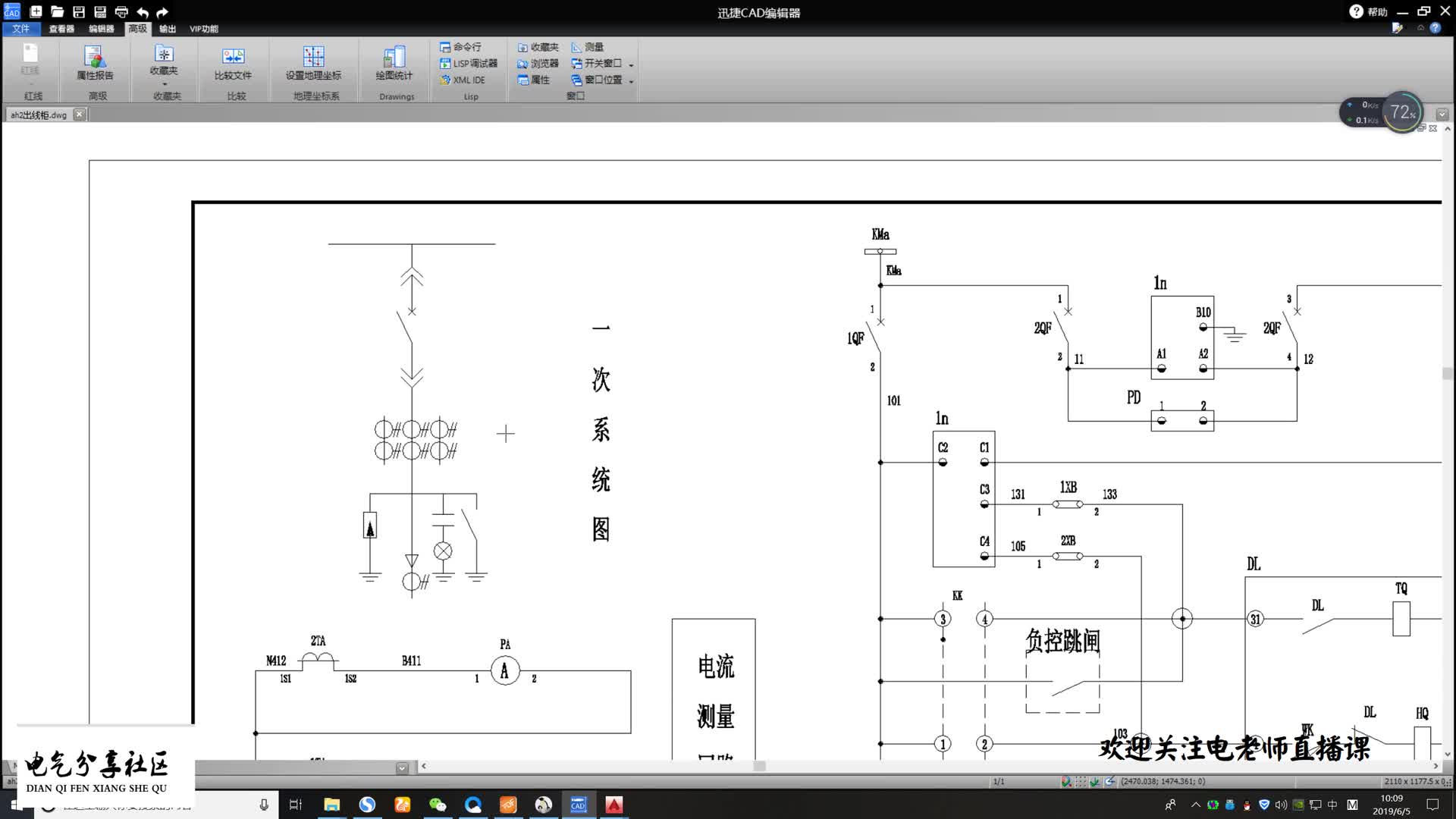1456x819 pixels.
Task: Expand the 开关窗口 dropdown arrow
Action: point(631,65)
